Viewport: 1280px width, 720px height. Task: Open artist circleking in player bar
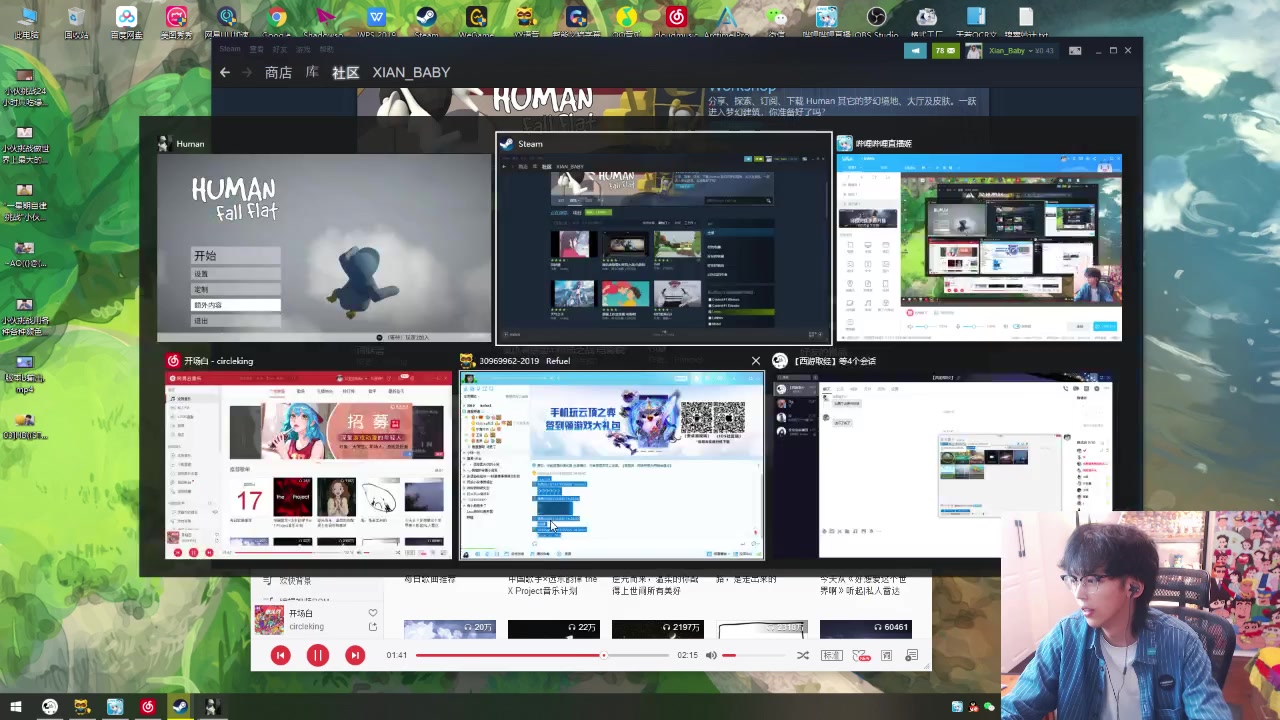tap(306, 627)
